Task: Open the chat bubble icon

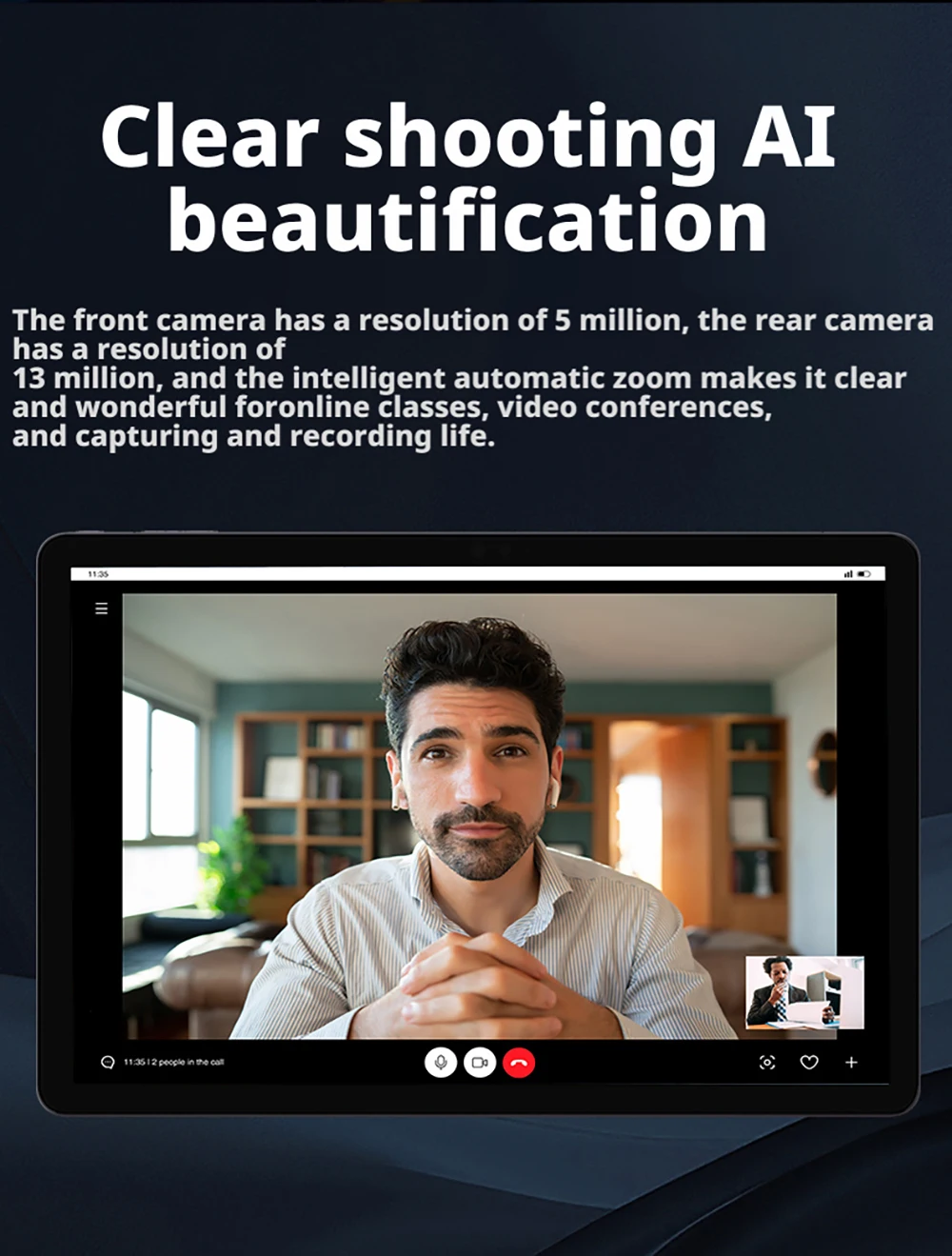Action: tap(108, 1063)
